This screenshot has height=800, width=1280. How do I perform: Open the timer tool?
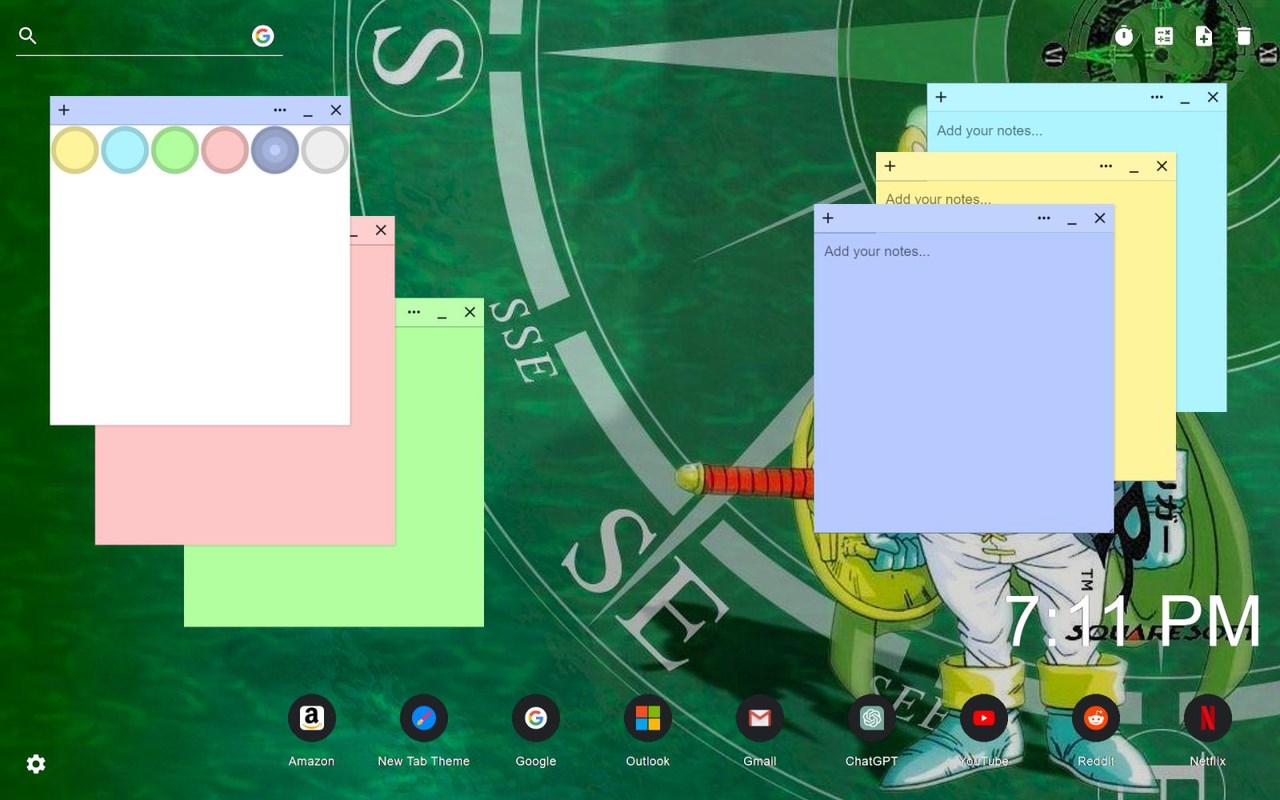(1124, 36)
